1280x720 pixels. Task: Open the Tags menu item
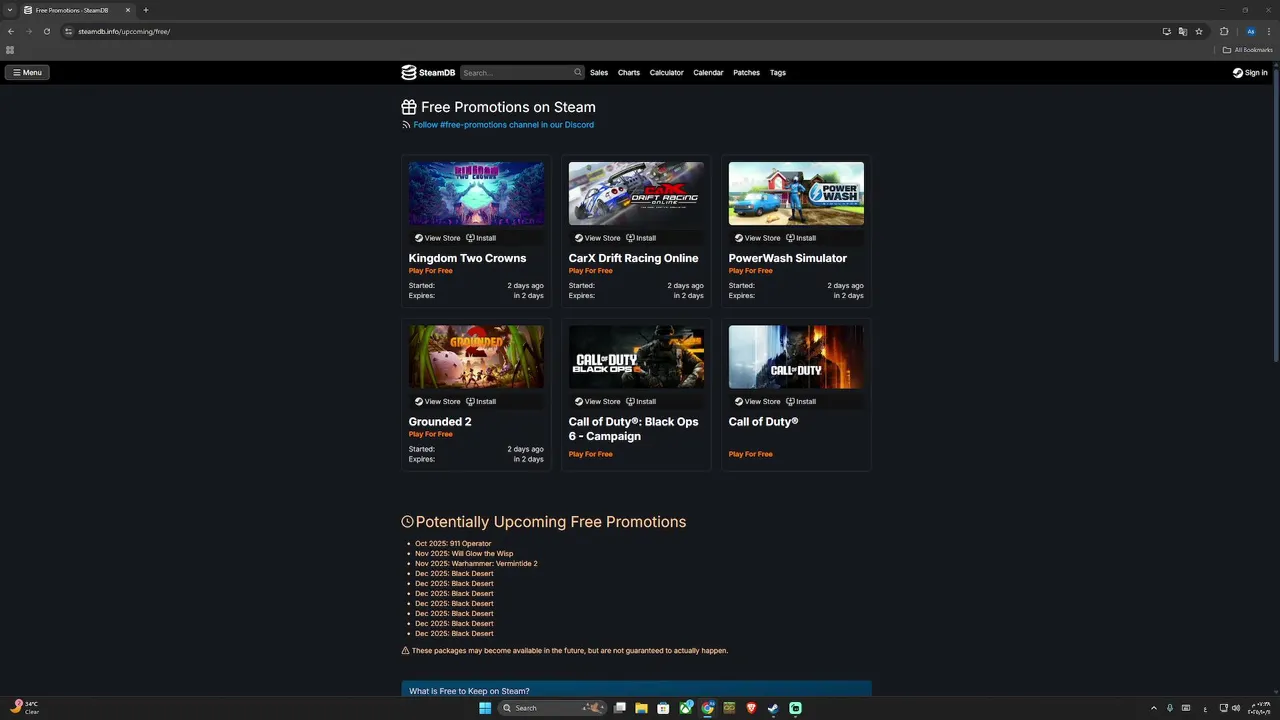pos(778,72)
